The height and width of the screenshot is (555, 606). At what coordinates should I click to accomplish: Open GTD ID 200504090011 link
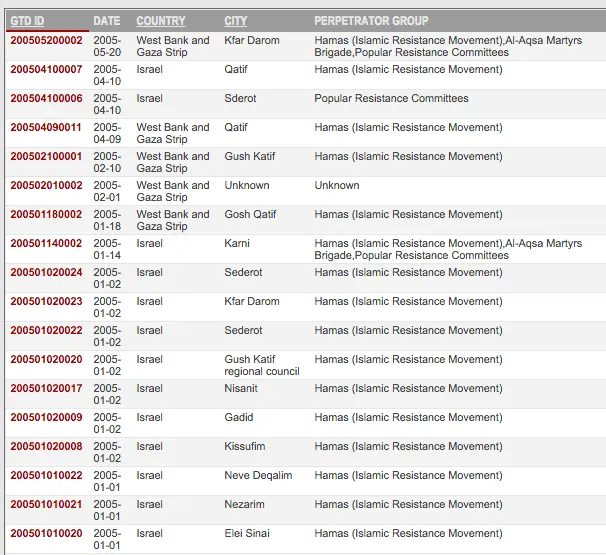(x=46, y=128)
